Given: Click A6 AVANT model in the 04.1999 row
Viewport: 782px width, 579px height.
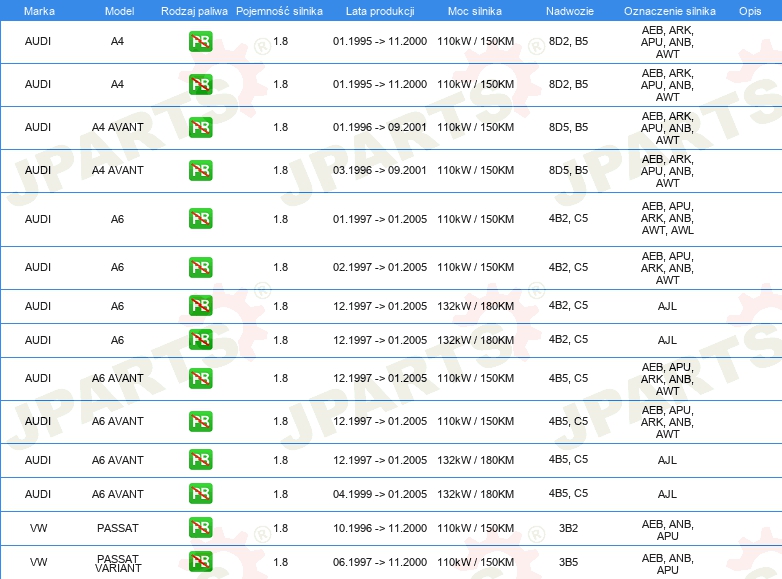Looking at the screenshot, I should tap(118, 494).
